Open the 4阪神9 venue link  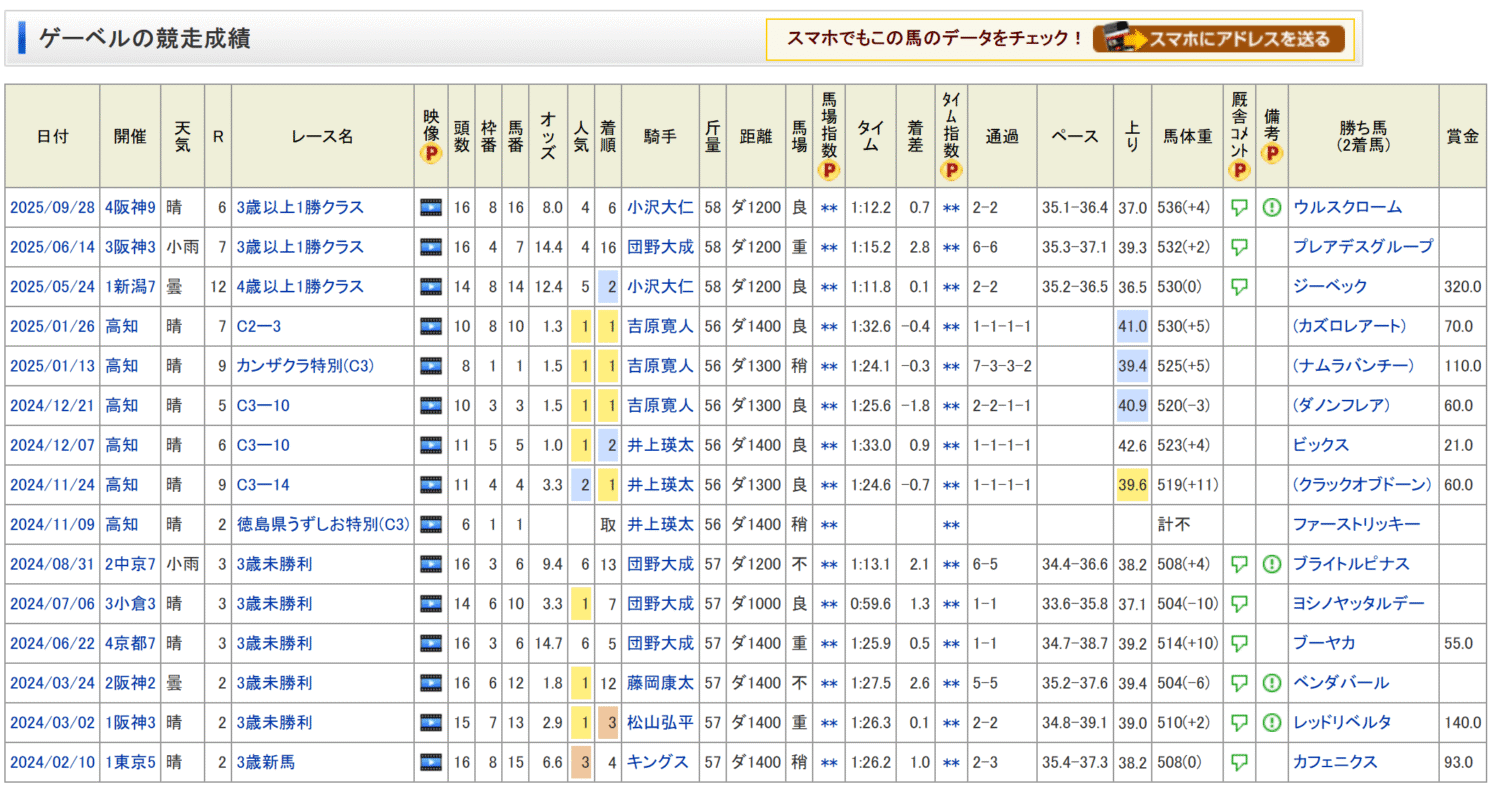(x=130, y=208)
